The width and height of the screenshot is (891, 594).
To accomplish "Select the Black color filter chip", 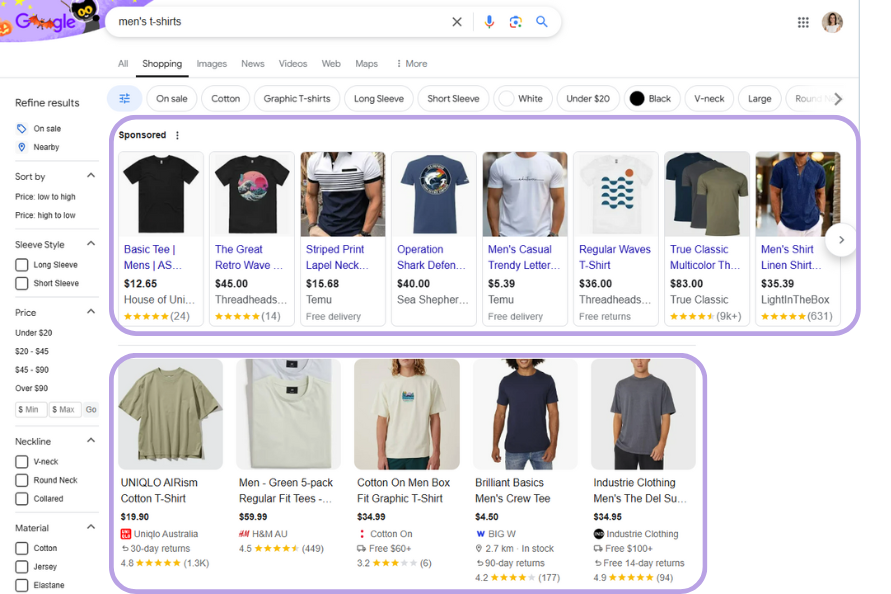I will [x=652, y=98].
